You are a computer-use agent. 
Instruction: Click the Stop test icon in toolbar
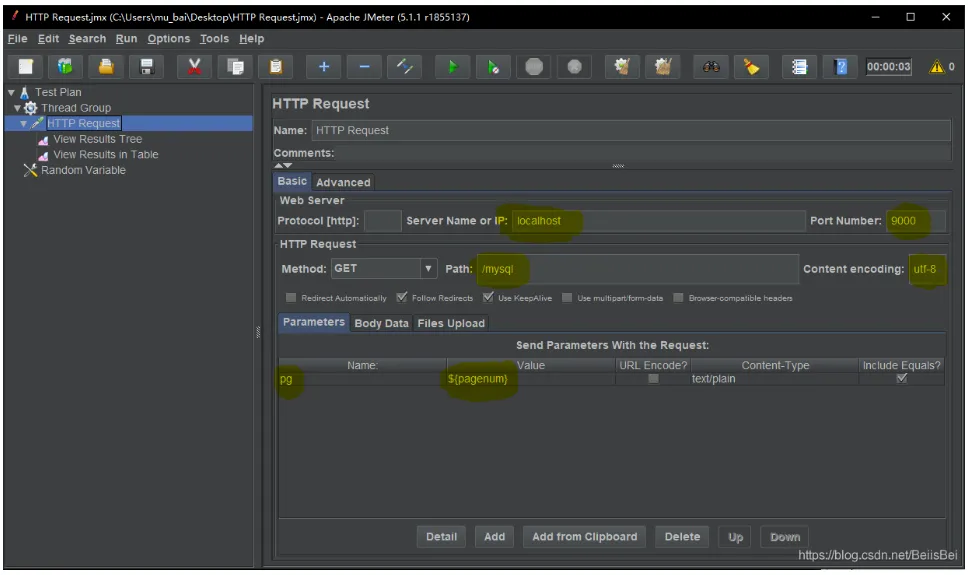(x=534, y=67)
